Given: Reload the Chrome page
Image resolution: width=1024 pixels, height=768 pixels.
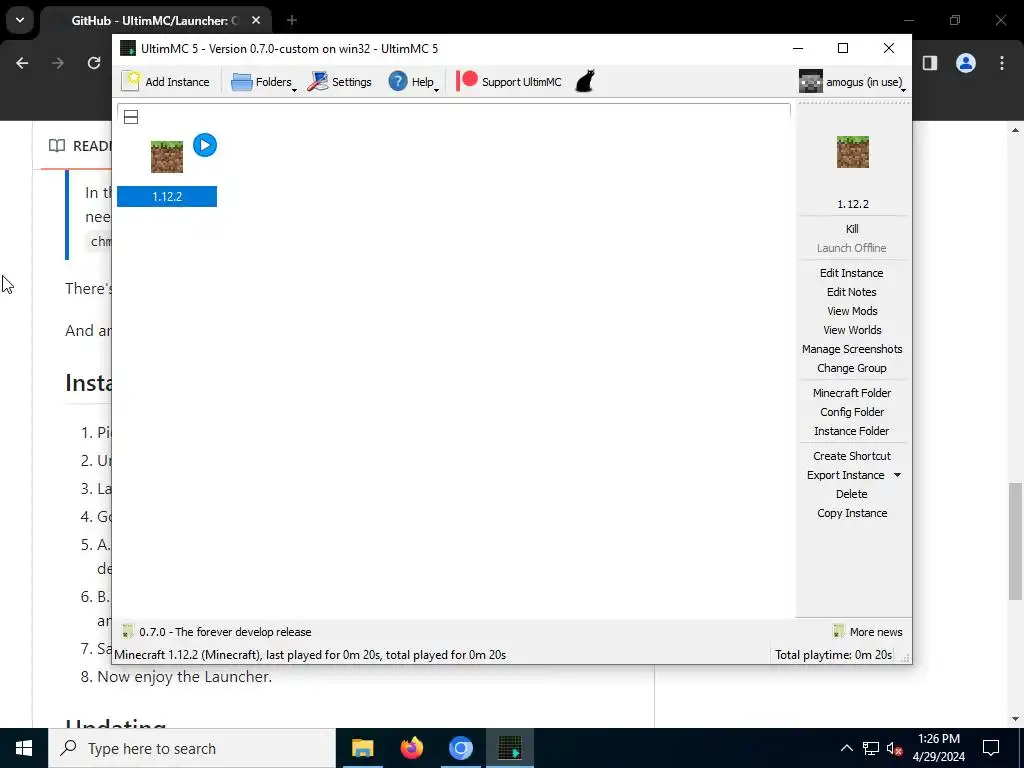Looking at the screenshot, I should click(94, 63).
